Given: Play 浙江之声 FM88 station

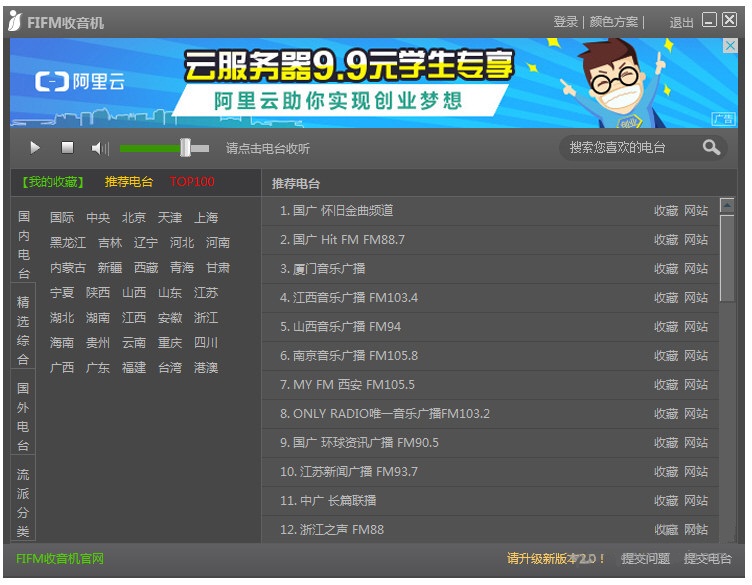Looking at the screenshot, I should [x=332, y=530].
